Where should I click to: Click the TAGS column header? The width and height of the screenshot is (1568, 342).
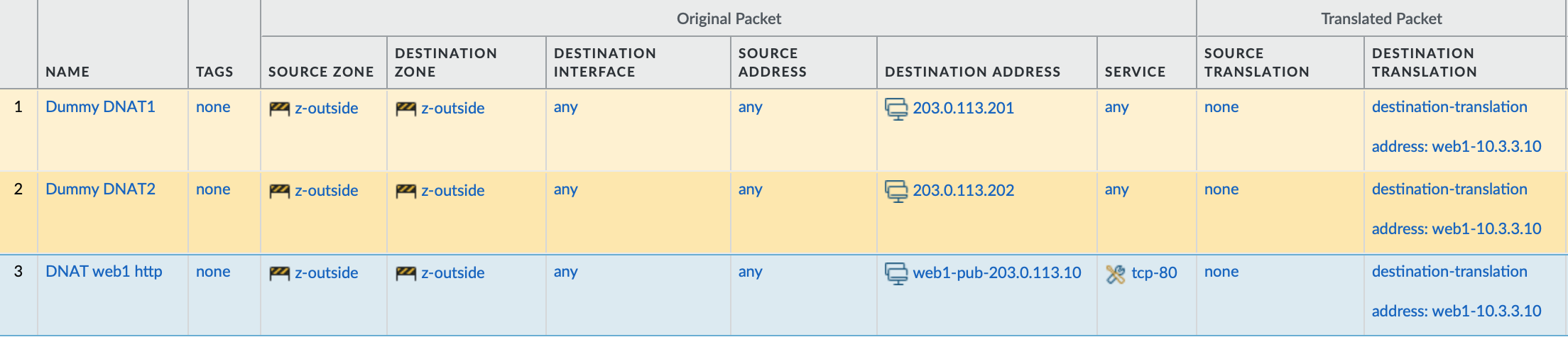pos(214,72)
